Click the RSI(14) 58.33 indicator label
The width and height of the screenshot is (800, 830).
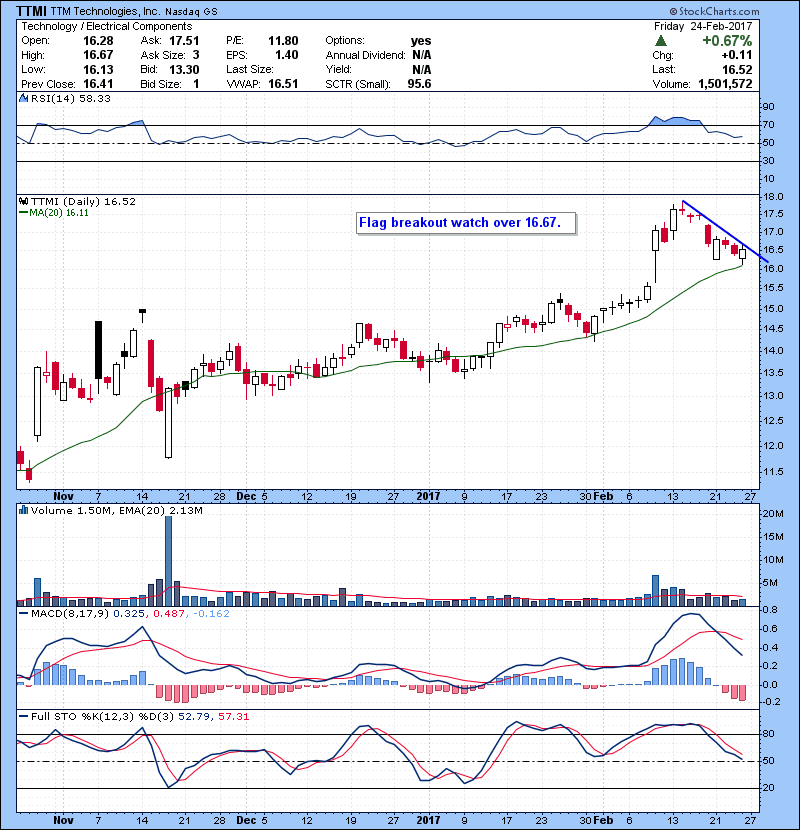click(70, 98)
